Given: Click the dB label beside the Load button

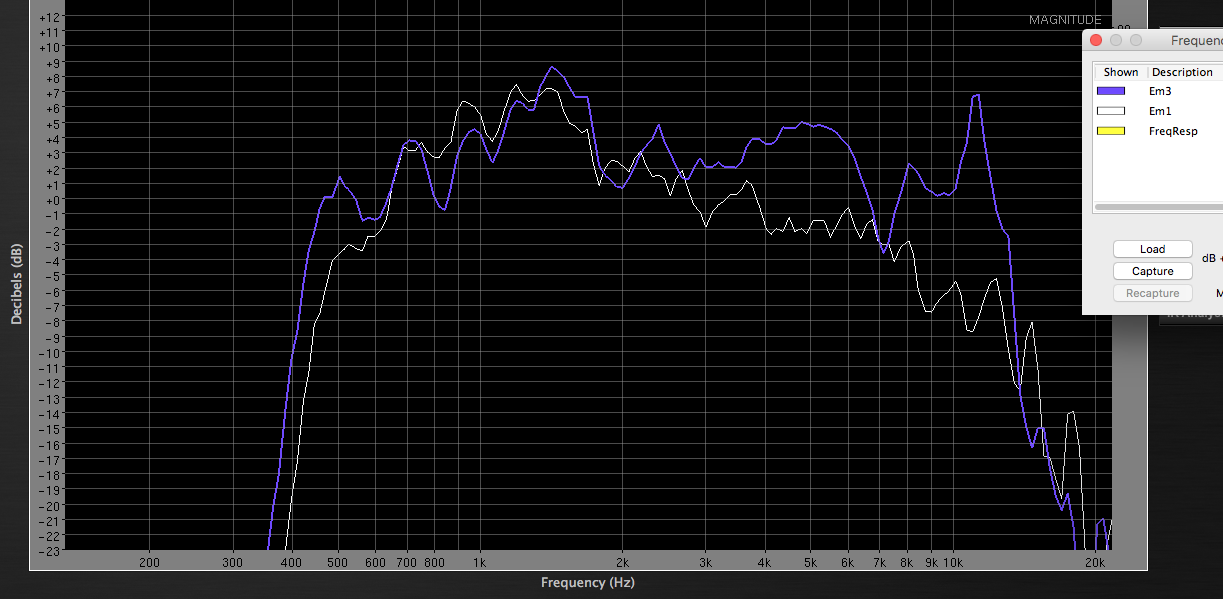Looking at the screenshot, I should pos(1209,258).
